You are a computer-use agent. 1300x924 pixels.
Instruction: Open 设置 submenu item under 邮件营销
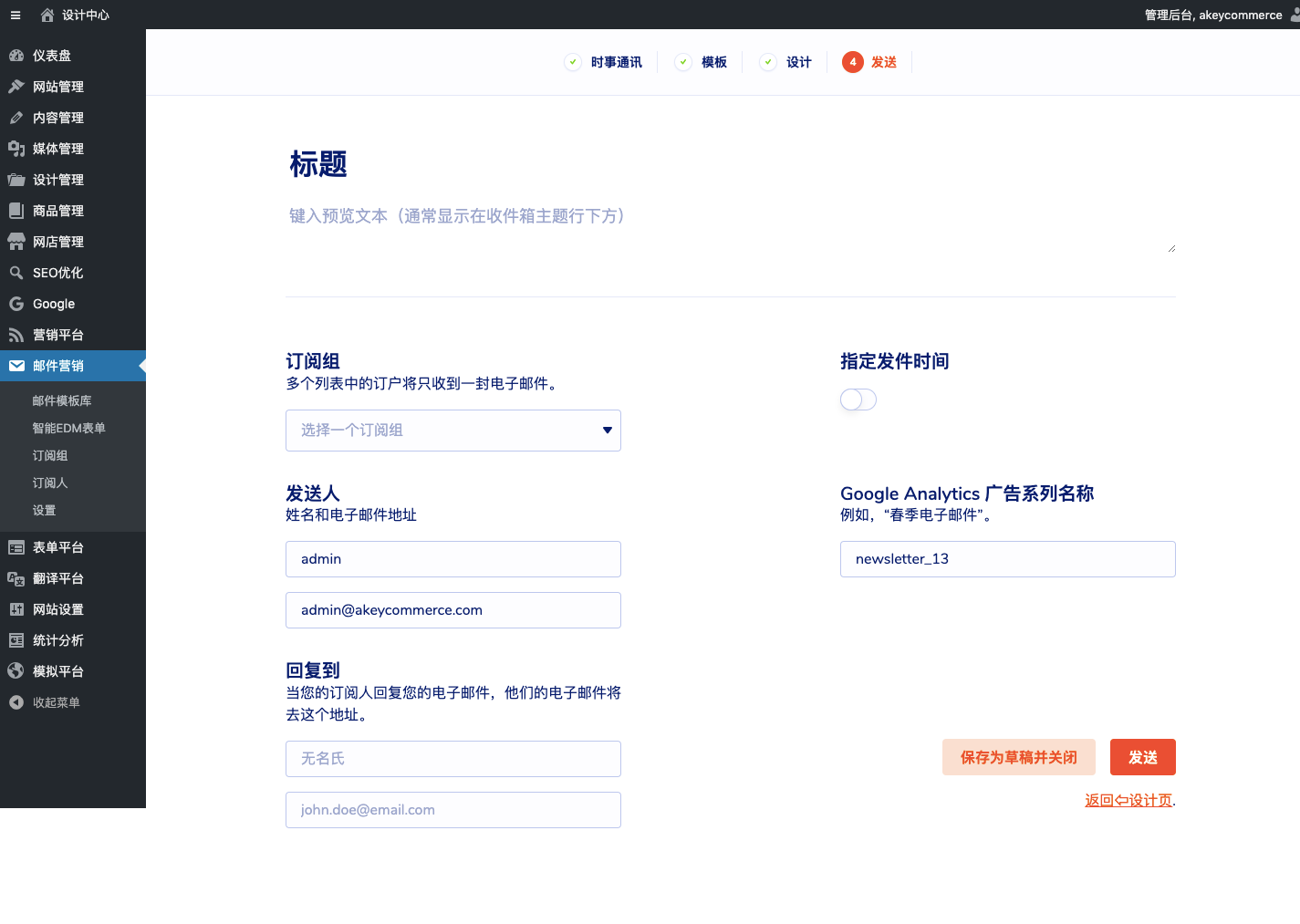(x=44, y=510)
